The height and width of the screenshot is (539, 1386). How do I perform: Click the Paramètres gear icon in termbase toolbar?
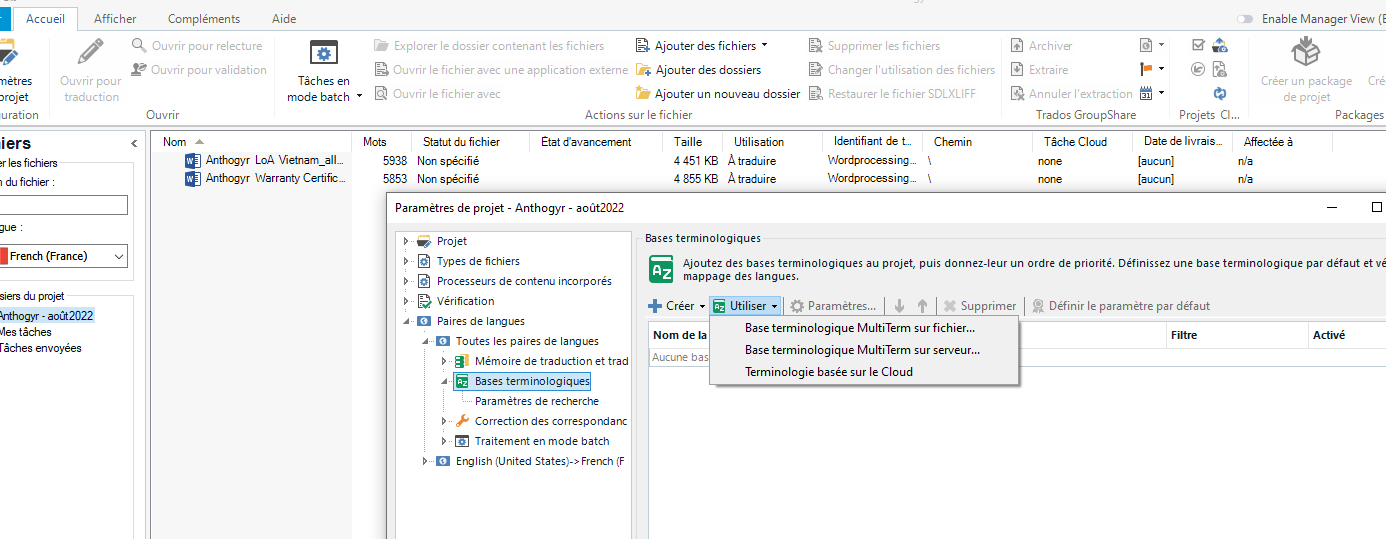(x=797, y=306)
